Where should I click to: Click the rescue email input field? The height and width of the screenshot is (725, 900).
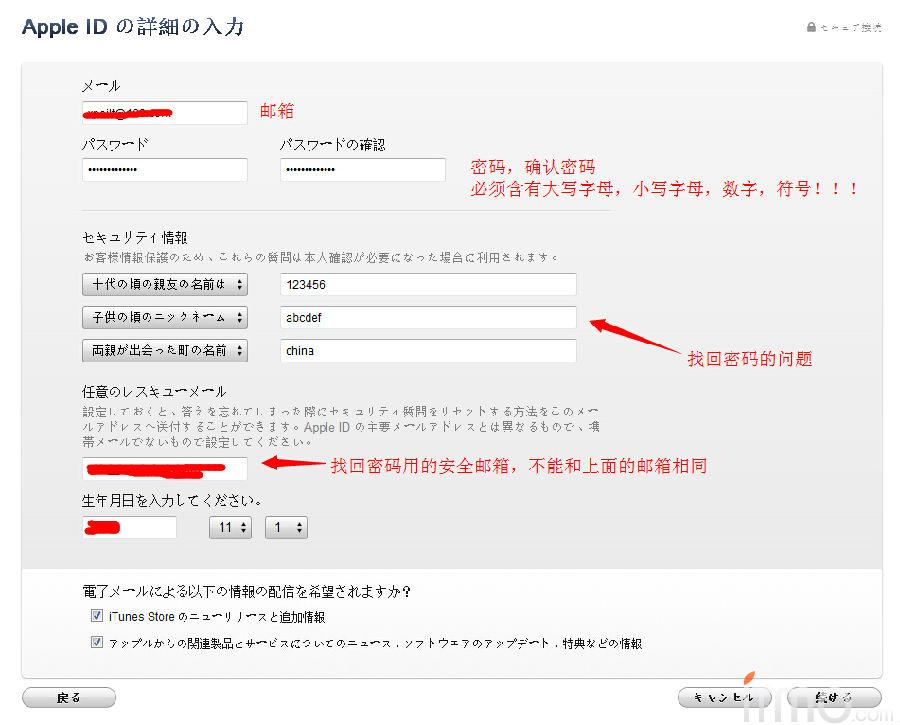165,468
